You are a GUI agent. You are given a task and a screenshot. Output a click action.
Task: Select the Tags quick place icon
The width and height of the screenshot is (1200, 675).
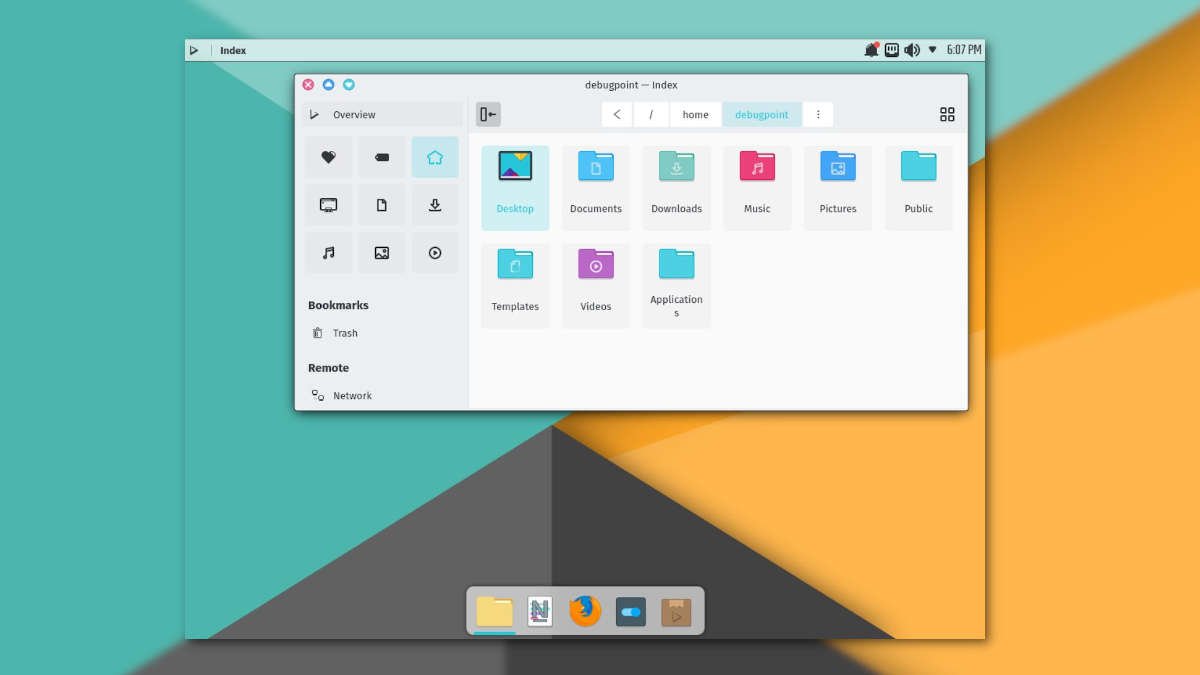pos(381,157)
